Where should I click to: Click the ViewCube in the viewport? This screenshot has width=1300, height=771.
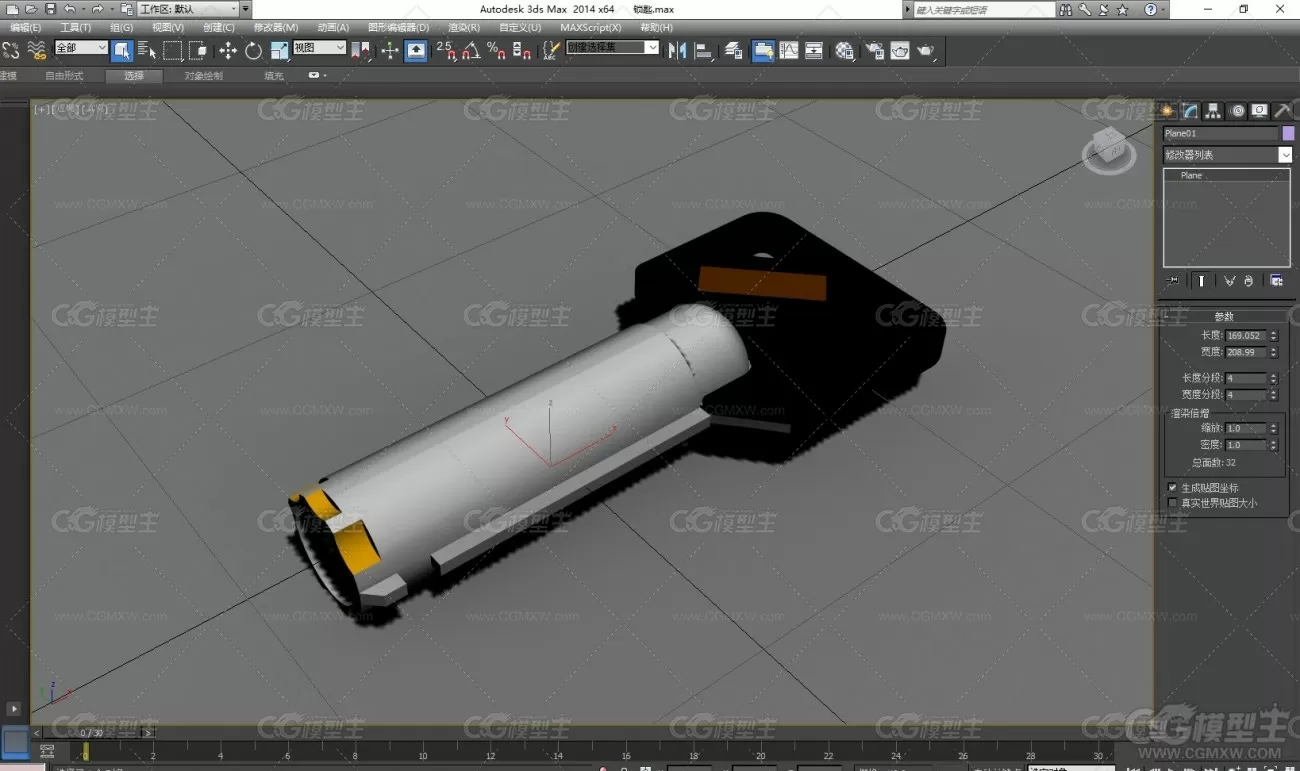[x=1109, y=149]
